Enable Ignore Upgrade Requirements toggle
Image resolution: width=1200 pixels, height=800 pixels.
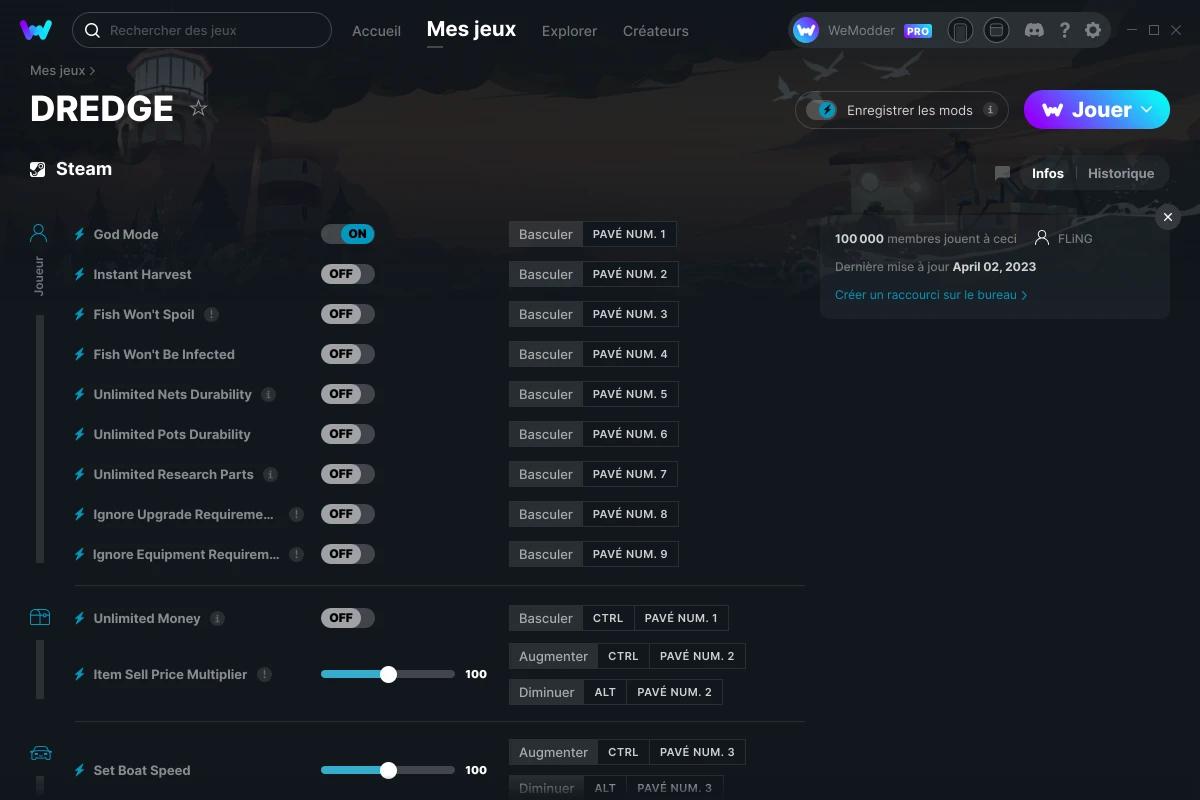[x=348, y=514]
